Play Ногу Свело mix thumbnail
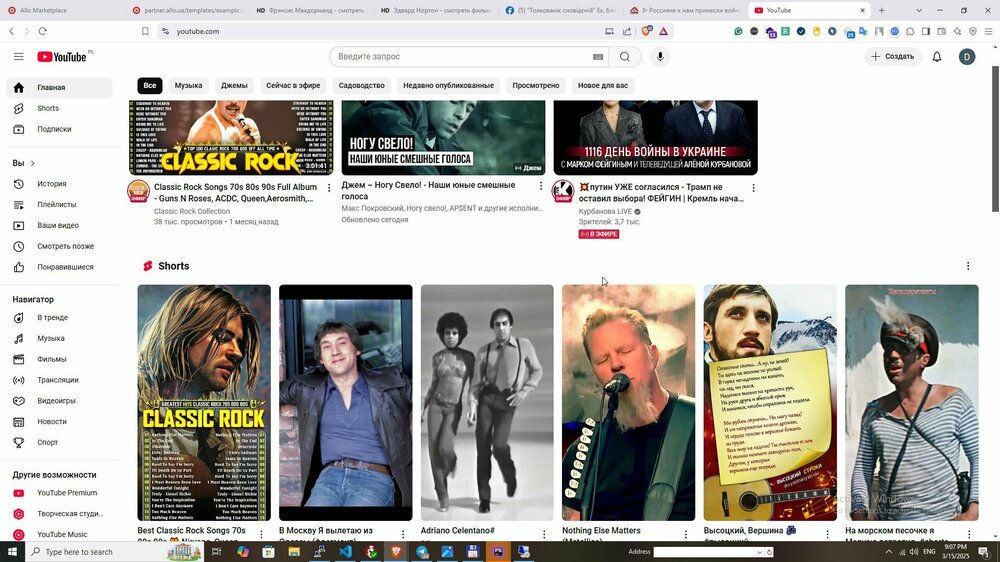 coord(443,137)
